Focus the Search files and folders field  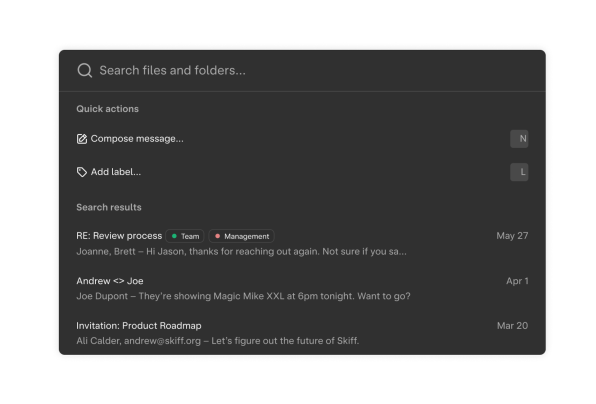point(302,70)
